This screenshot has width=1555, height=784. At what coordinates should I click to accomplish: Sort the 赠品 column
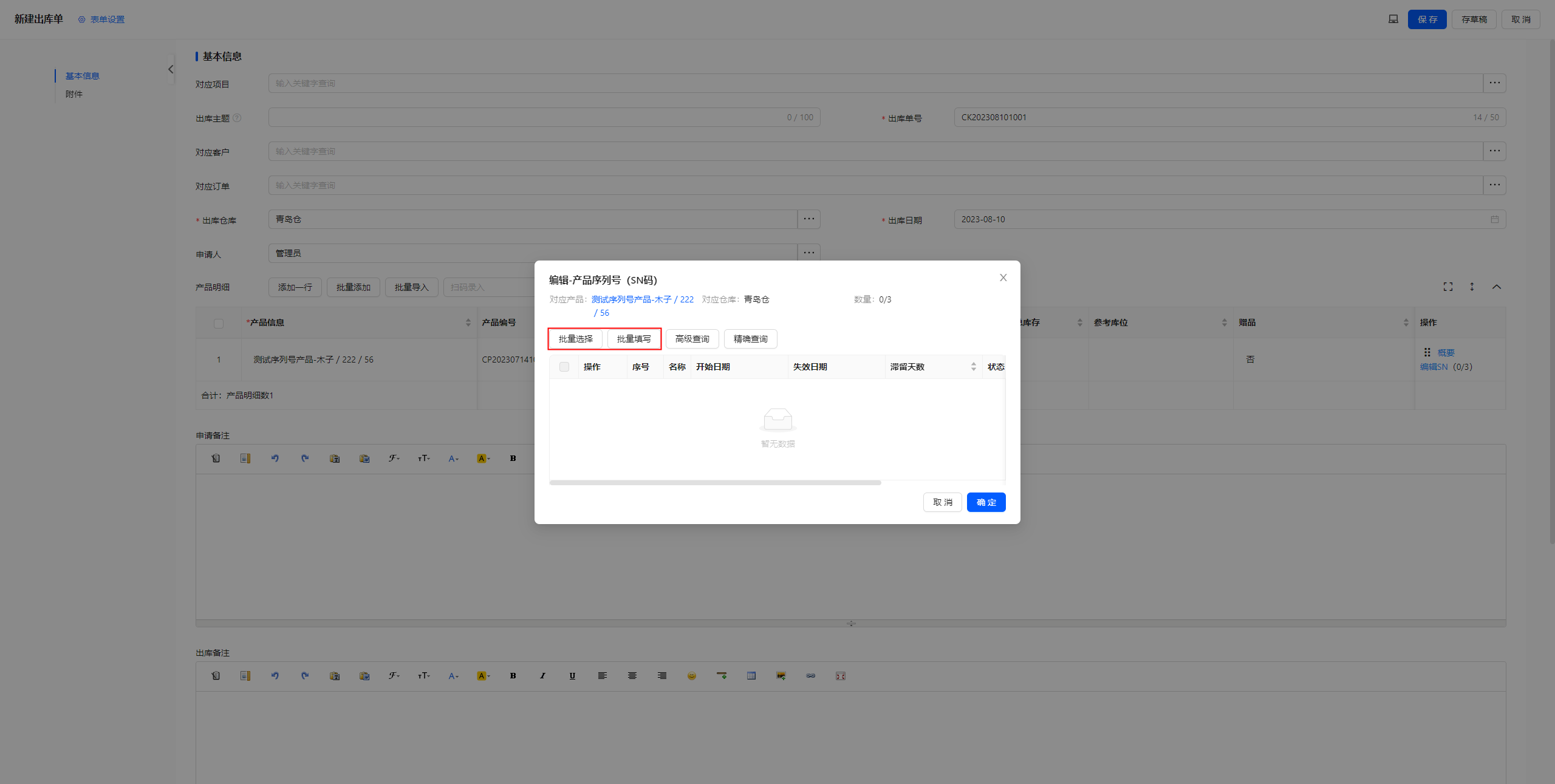tap(1406, 322)
